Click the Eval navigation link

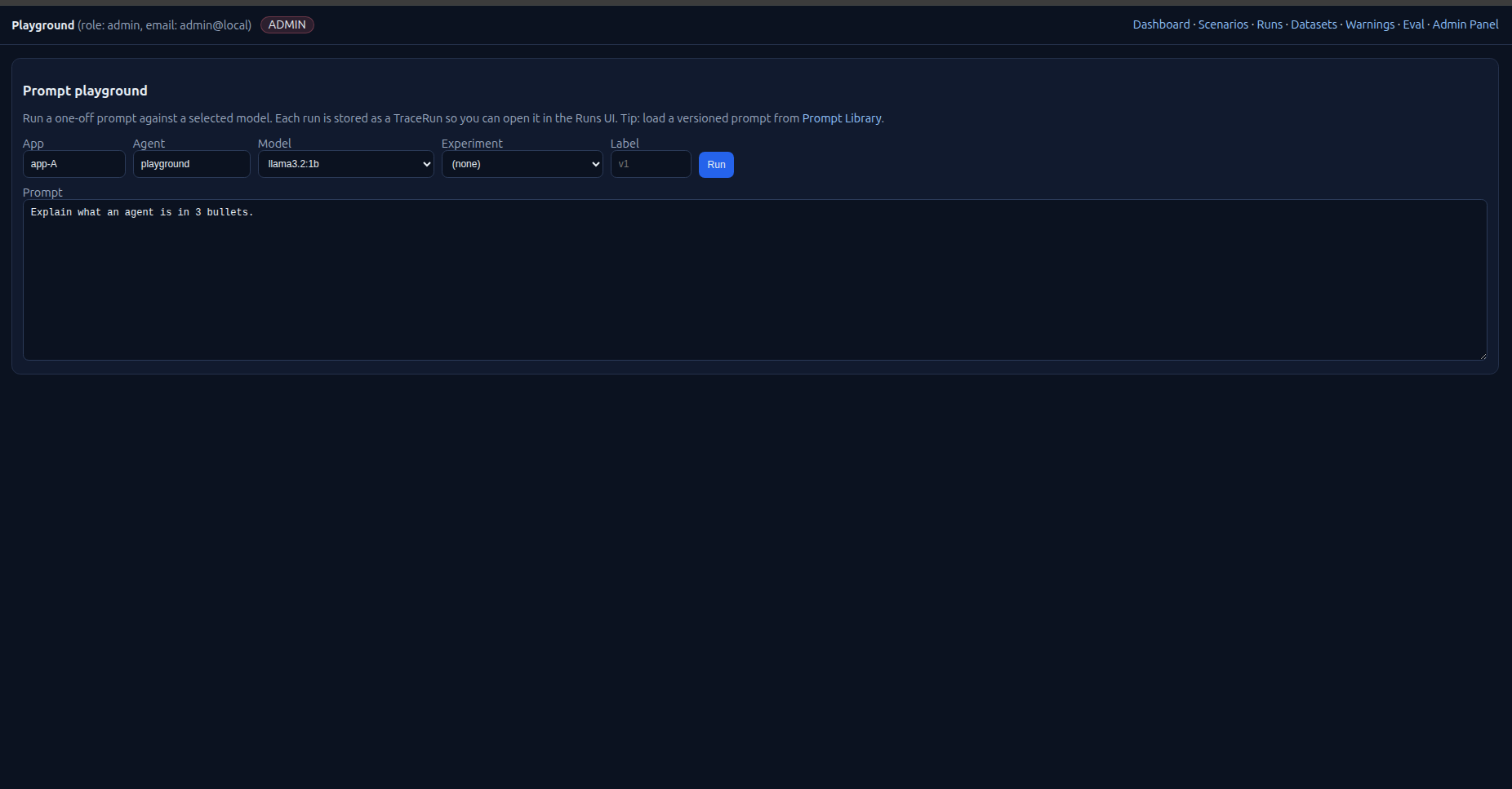(x=1412, y=24)
